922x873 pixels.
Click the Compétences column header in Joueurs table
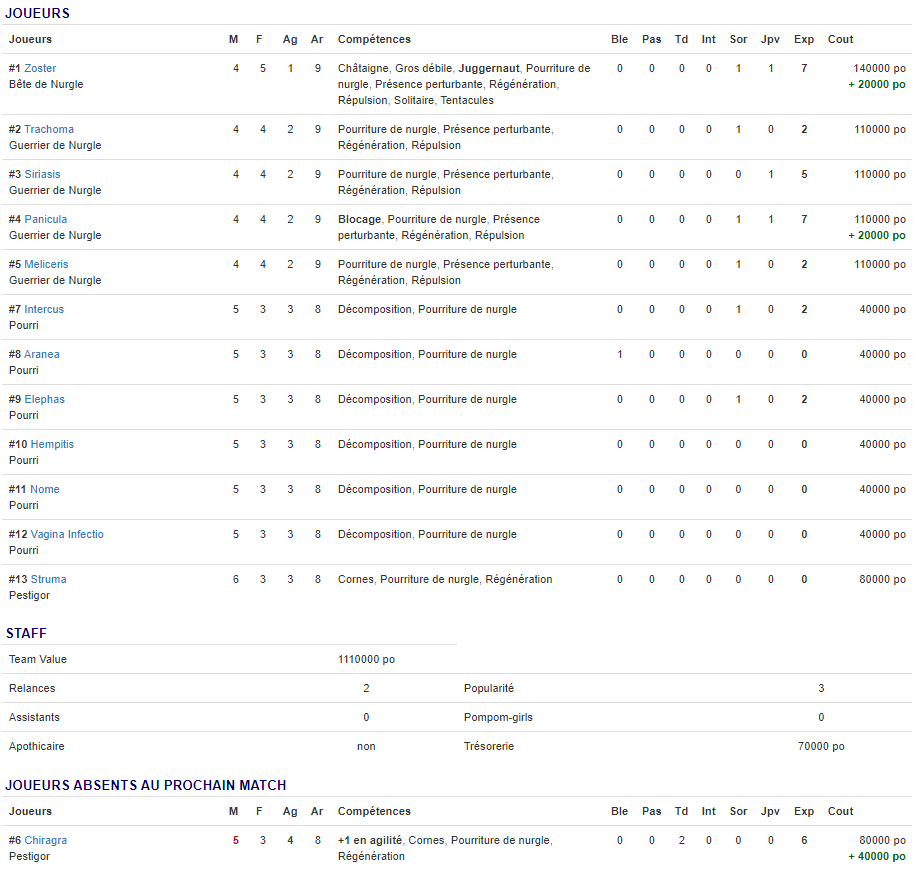click(x=374, y=39)
